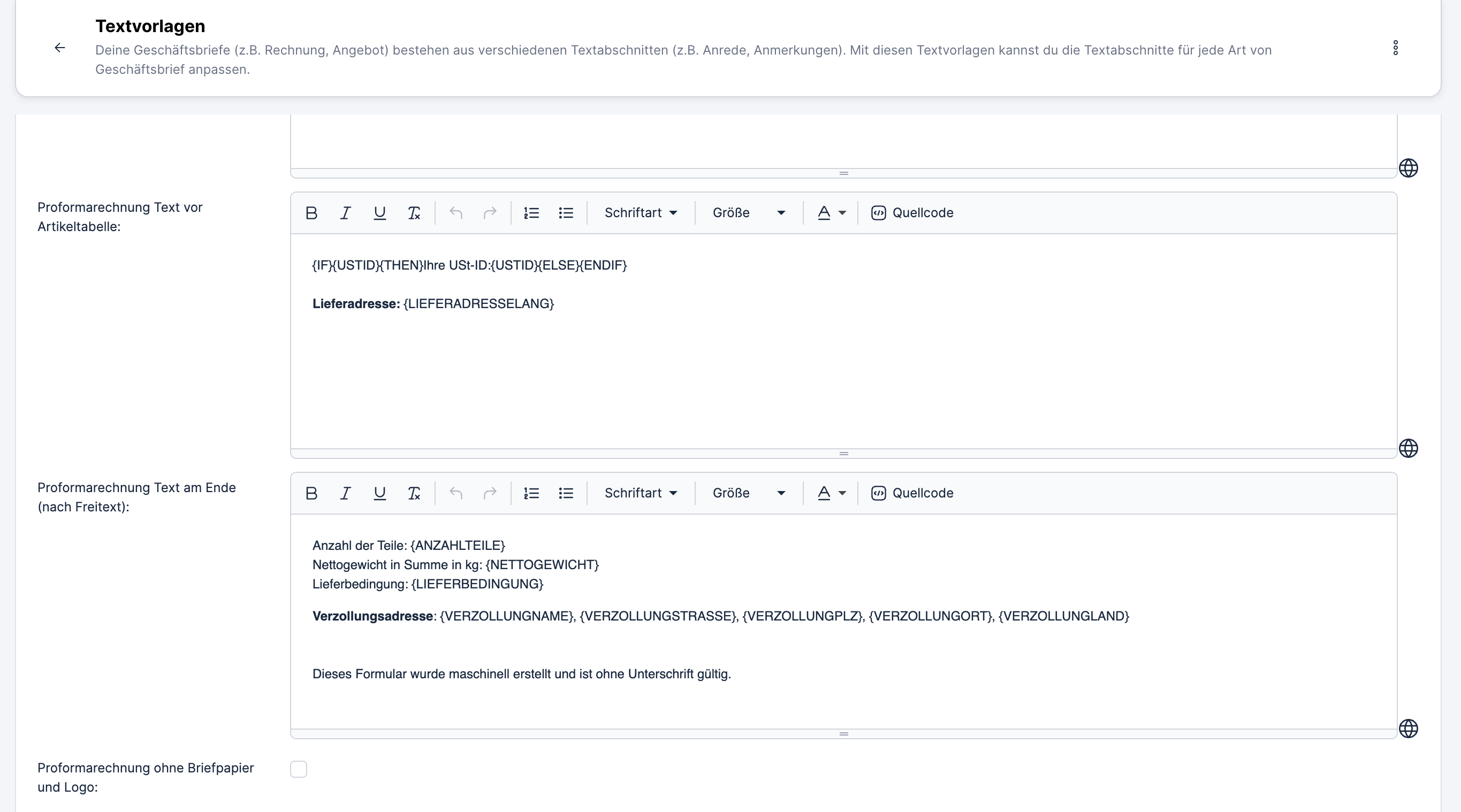Viewport: 1461px width, 812px height.
Task: Click globe icon next to 'Text am Ende' editor
Action: tap(1408, 729)
